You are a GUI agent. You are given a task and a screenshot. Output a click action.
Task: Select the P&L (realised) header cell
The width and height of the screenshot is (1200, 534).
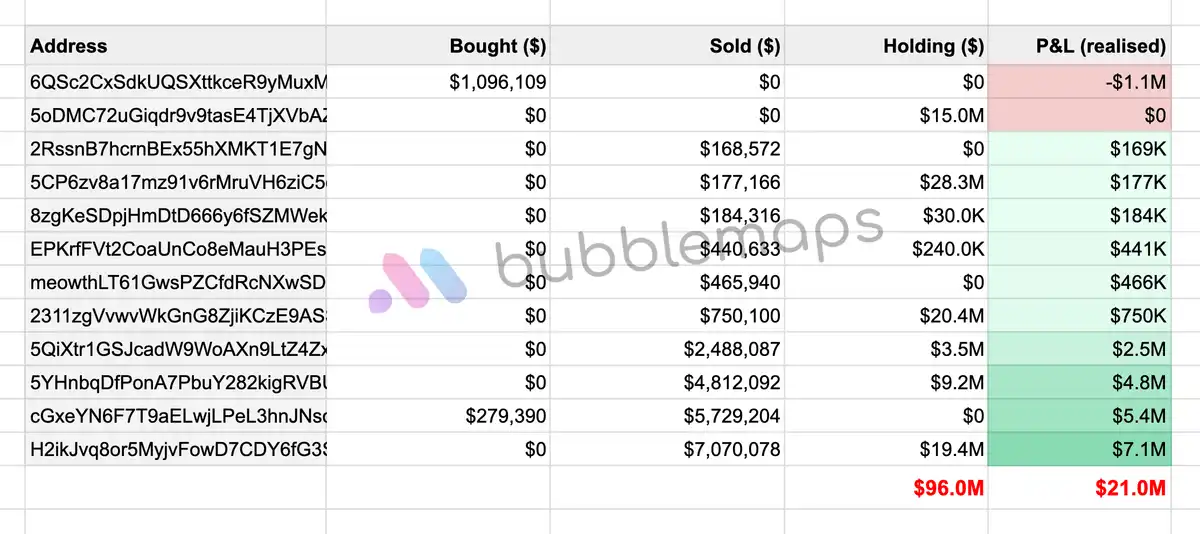click(x=1080, y=46)
